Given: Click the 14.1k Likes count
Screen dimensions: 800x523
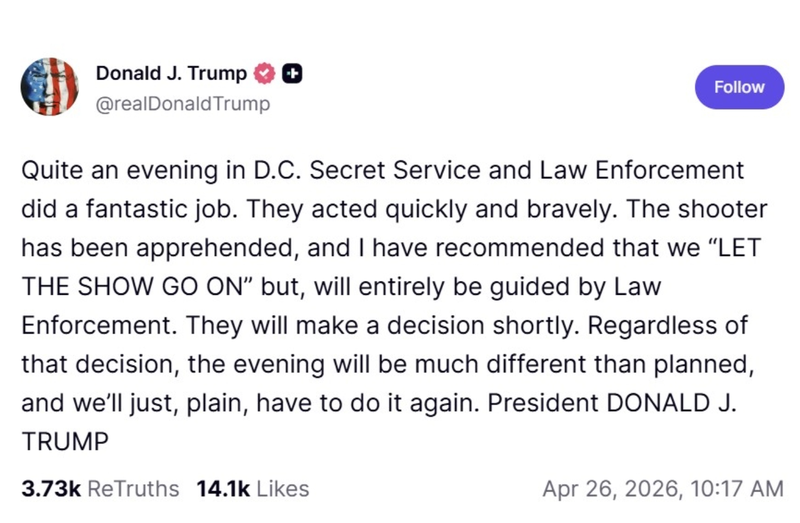Looking at the screenshot, I should point(224,489).
